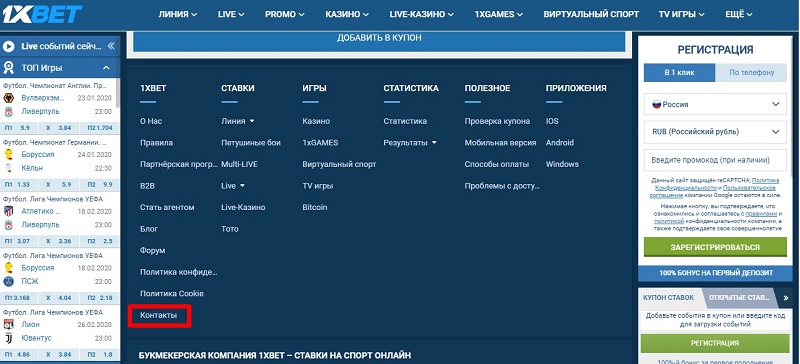
Task: Expand the Live footer submenu
Action: 233,186
